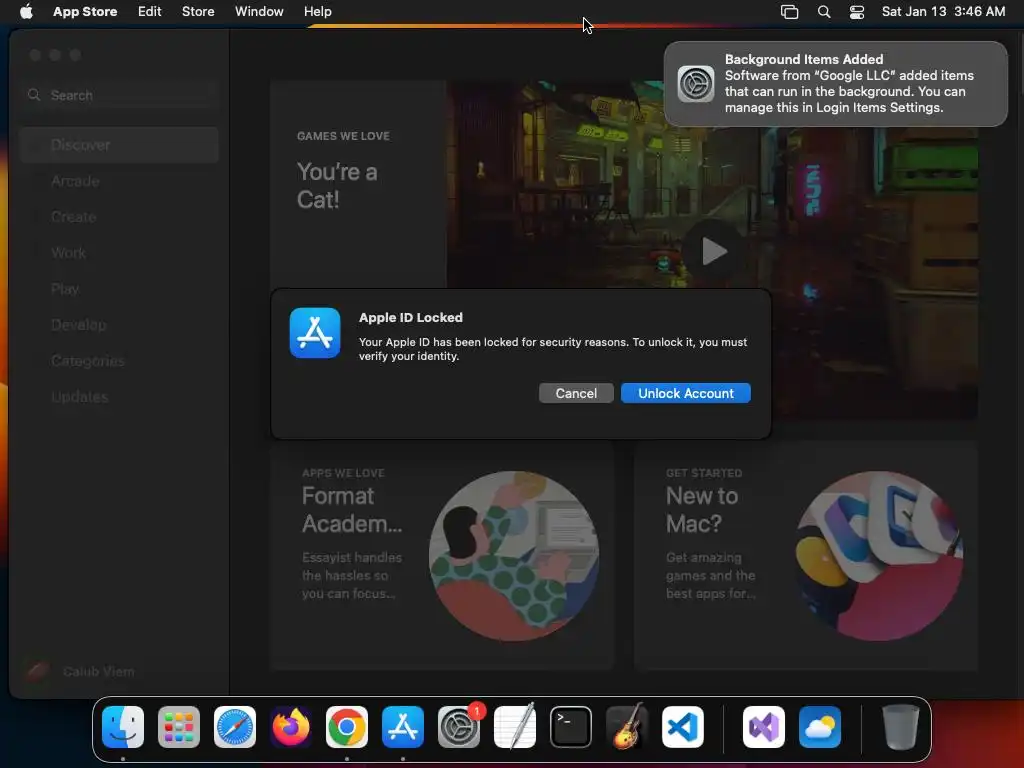Select Updates in sidebar

point(119,396)
